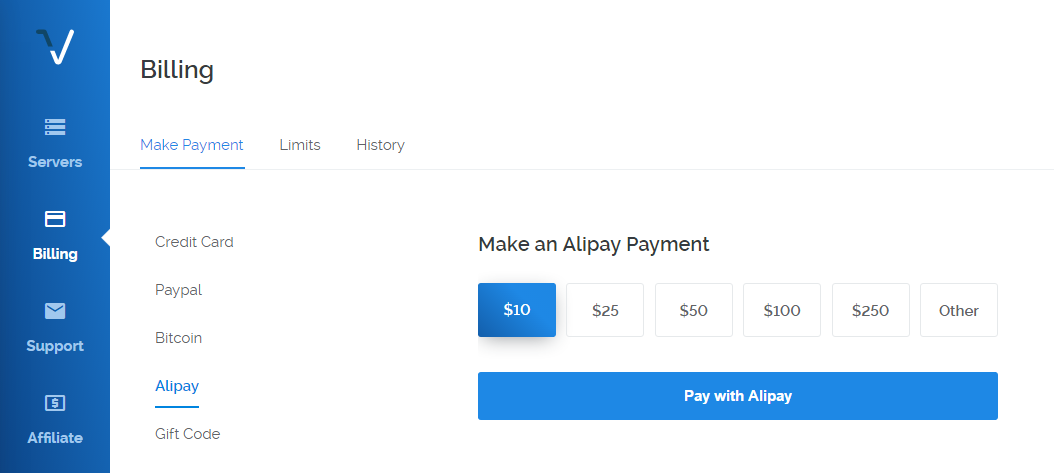Open Support via the envelope icon
The image size is (1054, 473).
pyautogui.click(x=55, y=311)
